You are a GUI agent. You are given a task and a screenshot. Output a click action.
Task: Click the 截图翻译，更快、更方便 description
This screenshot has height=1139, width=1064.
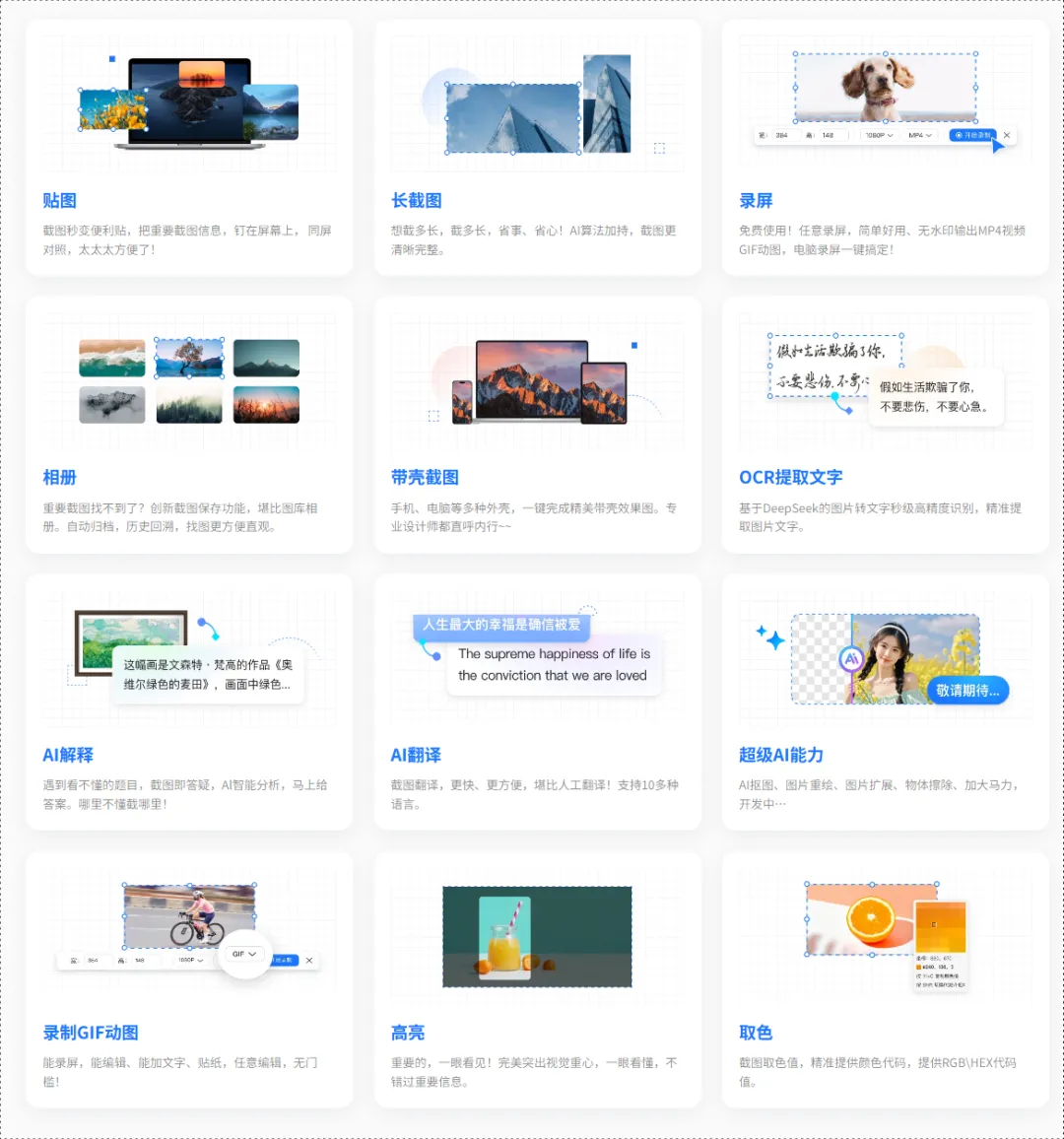click(535, 794)
